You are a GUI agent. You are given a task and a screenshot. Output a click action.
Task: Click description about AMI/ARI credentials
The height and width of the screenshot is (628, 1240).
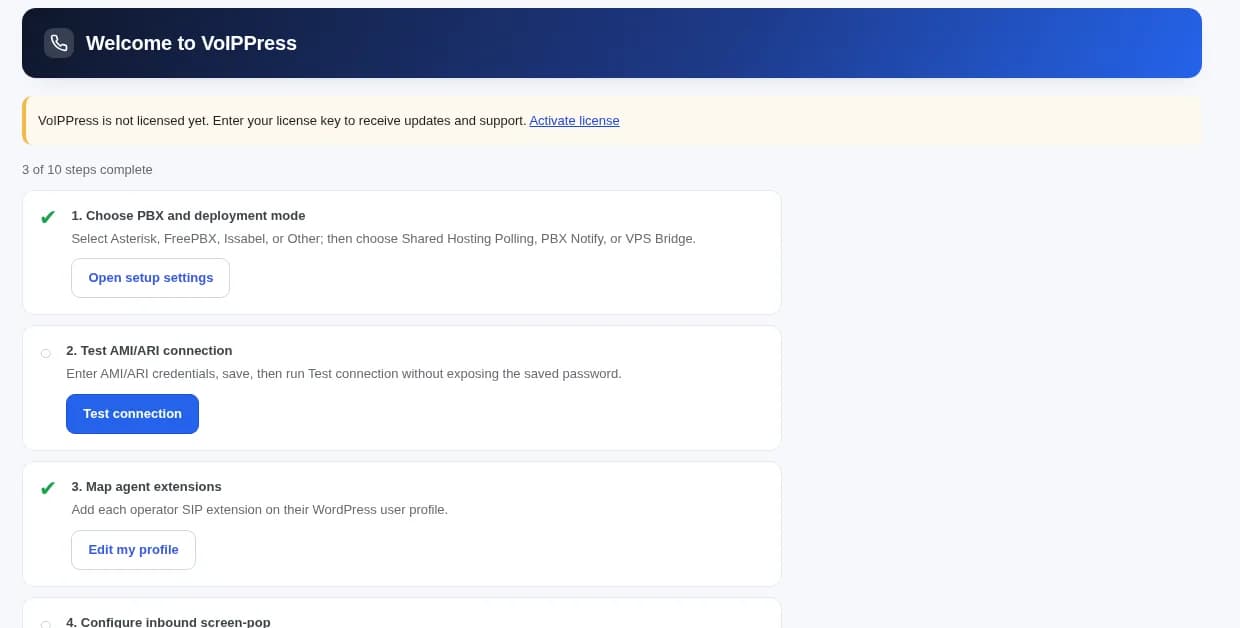pyautogui.click(x=344, y=374)
